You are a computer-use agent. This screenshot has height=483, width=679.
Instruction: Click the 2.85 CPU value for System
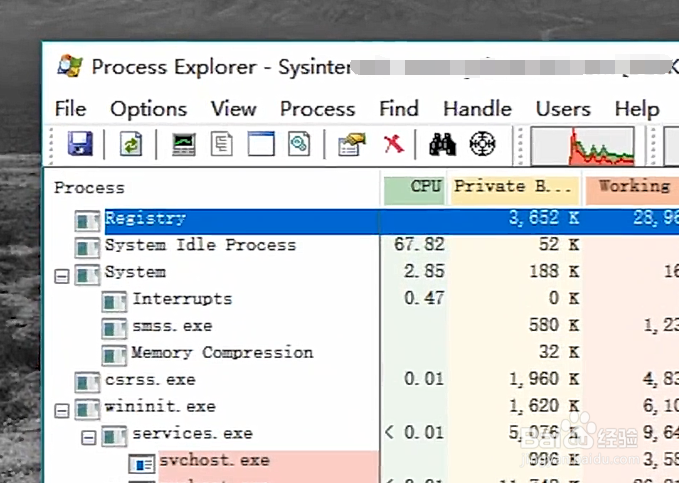point(424,272)
